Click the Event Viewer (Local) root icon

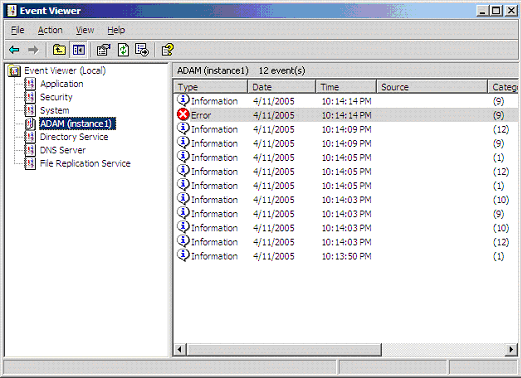[14, 71]
